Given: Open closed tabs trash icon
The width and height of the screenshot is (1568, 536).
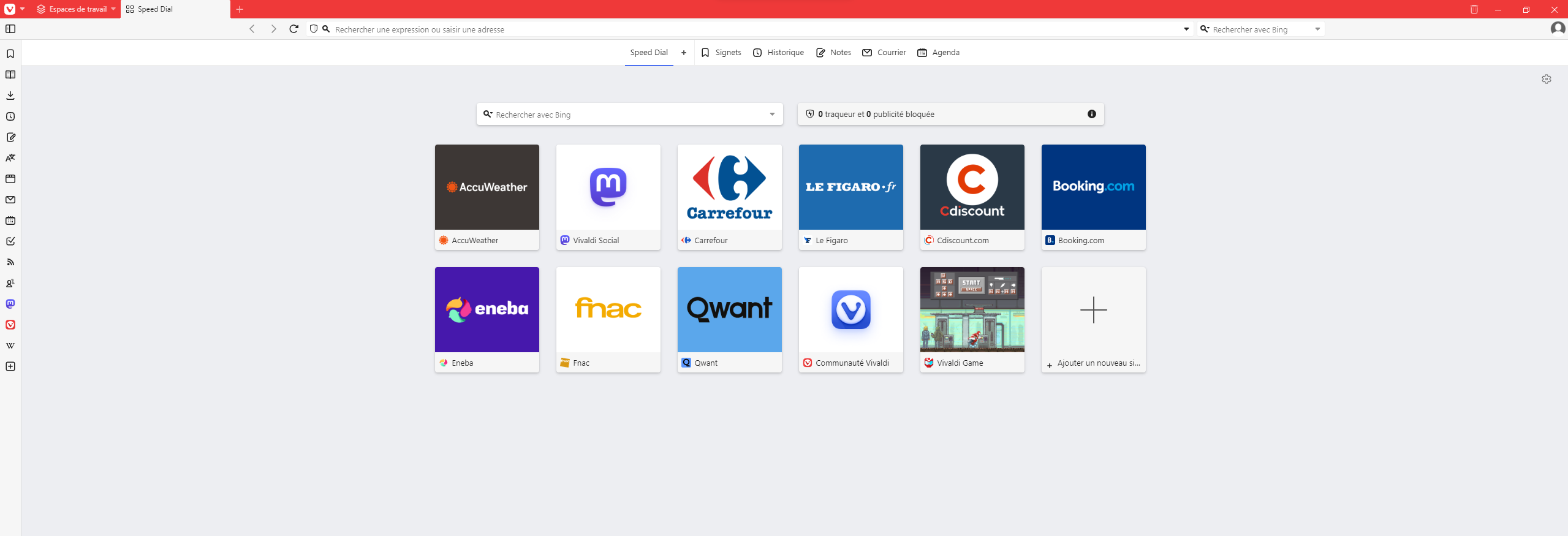Looking at the screenshot, I should 1474,9.
